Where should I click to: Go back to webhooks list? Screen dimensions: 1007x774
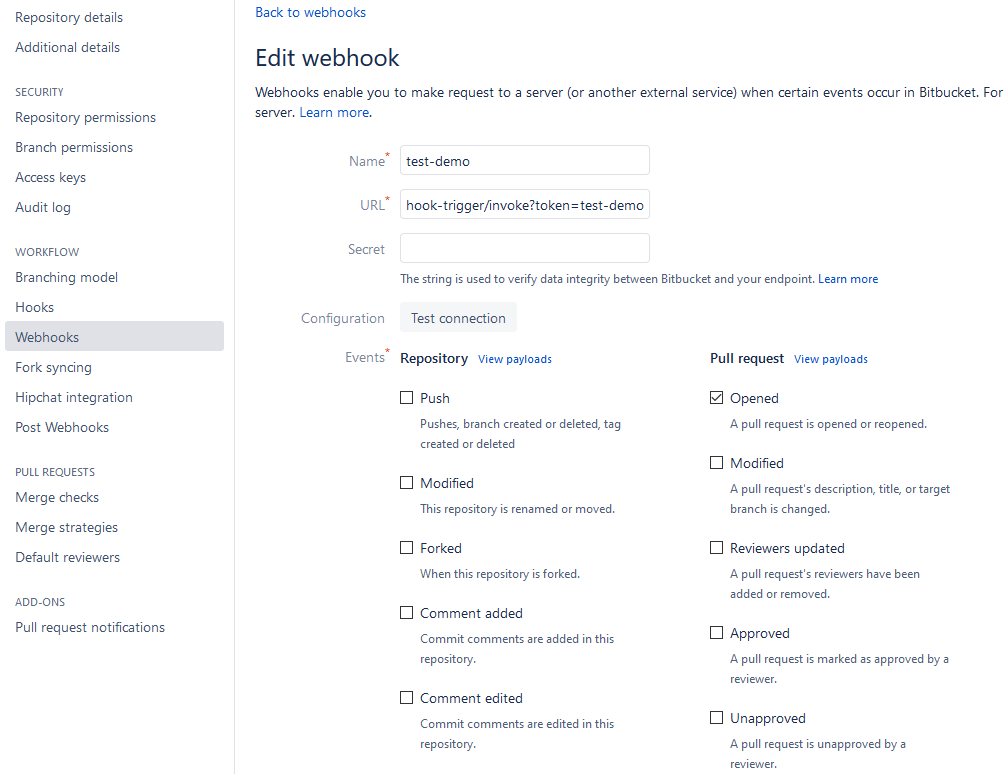[x=310, y=13]
